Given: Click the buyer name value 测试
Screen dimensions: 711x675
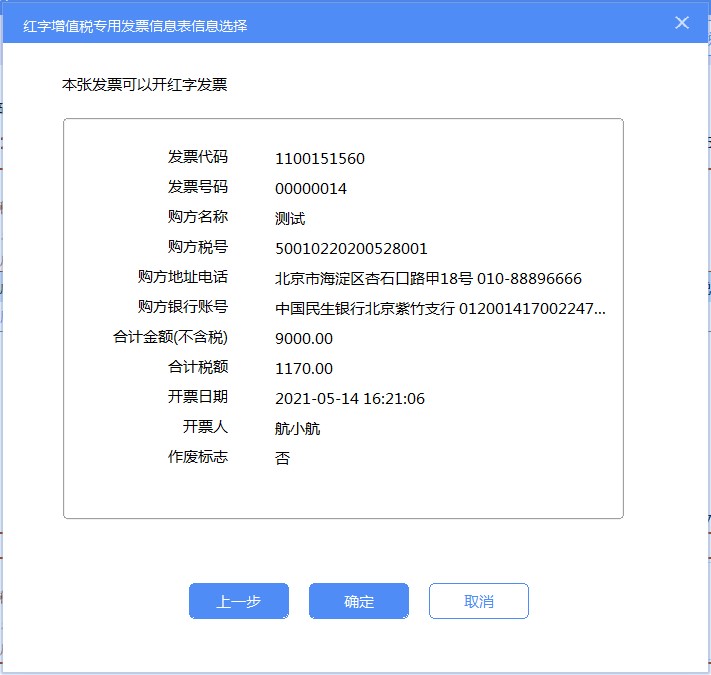Looking at the screenshot, I should click(290, 218).
